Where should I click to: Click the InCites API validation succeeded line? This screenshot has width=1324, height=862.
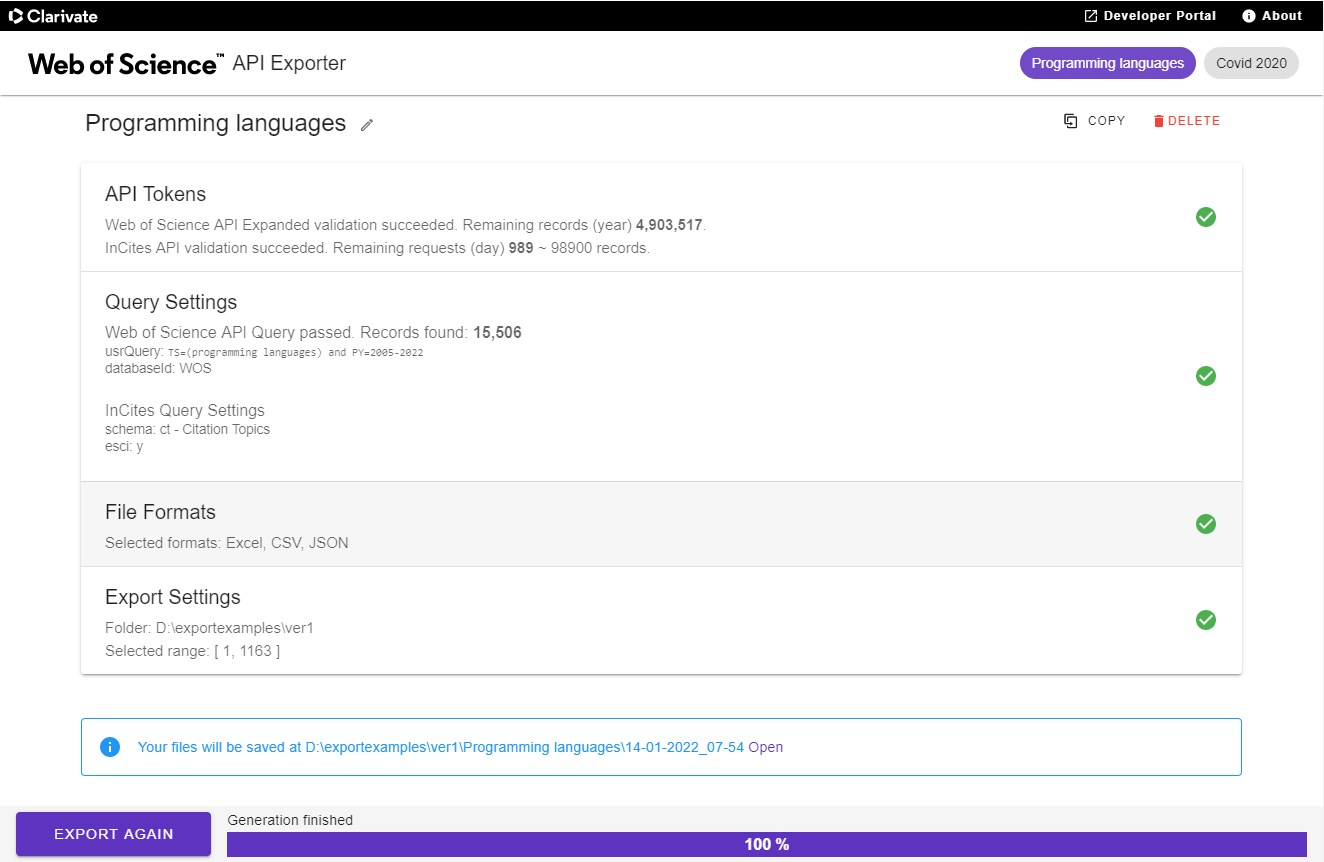pos(377,248)
